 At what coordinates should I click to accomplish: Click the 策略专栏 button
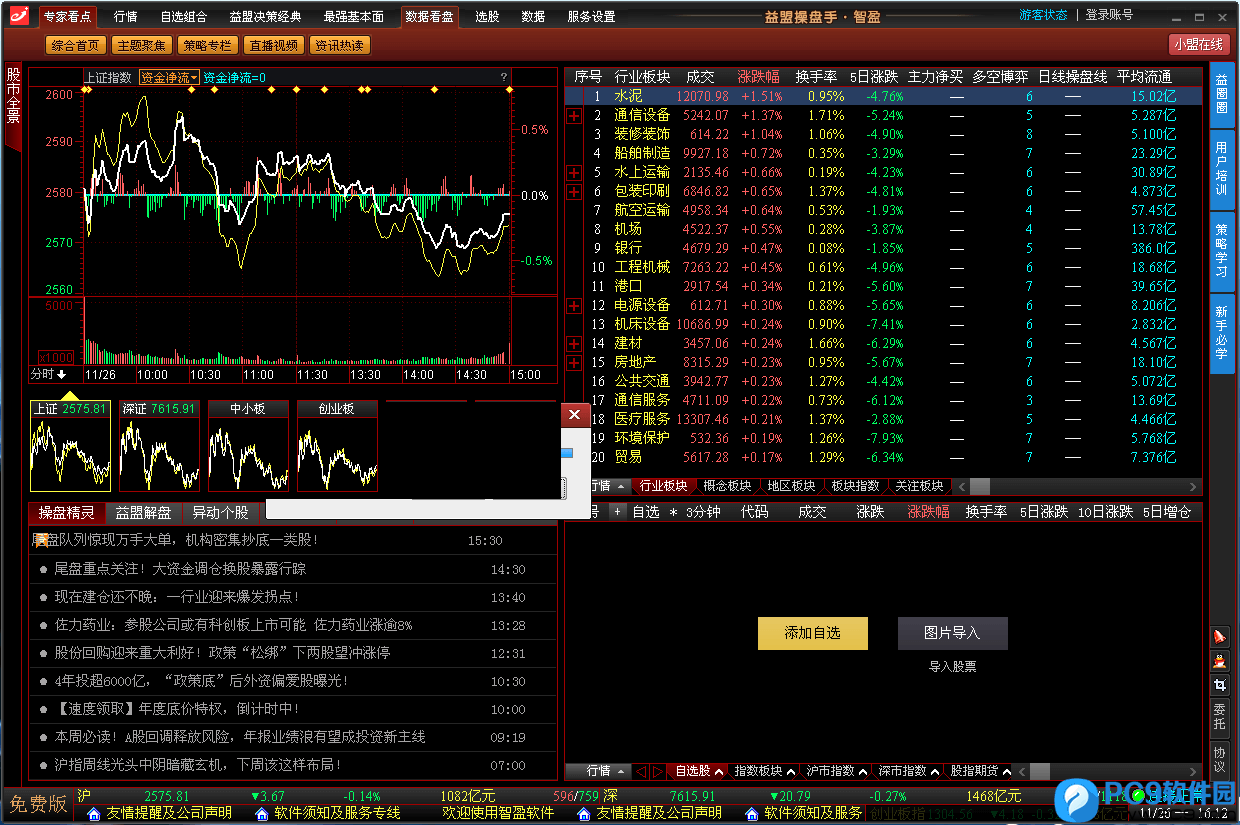207,45
